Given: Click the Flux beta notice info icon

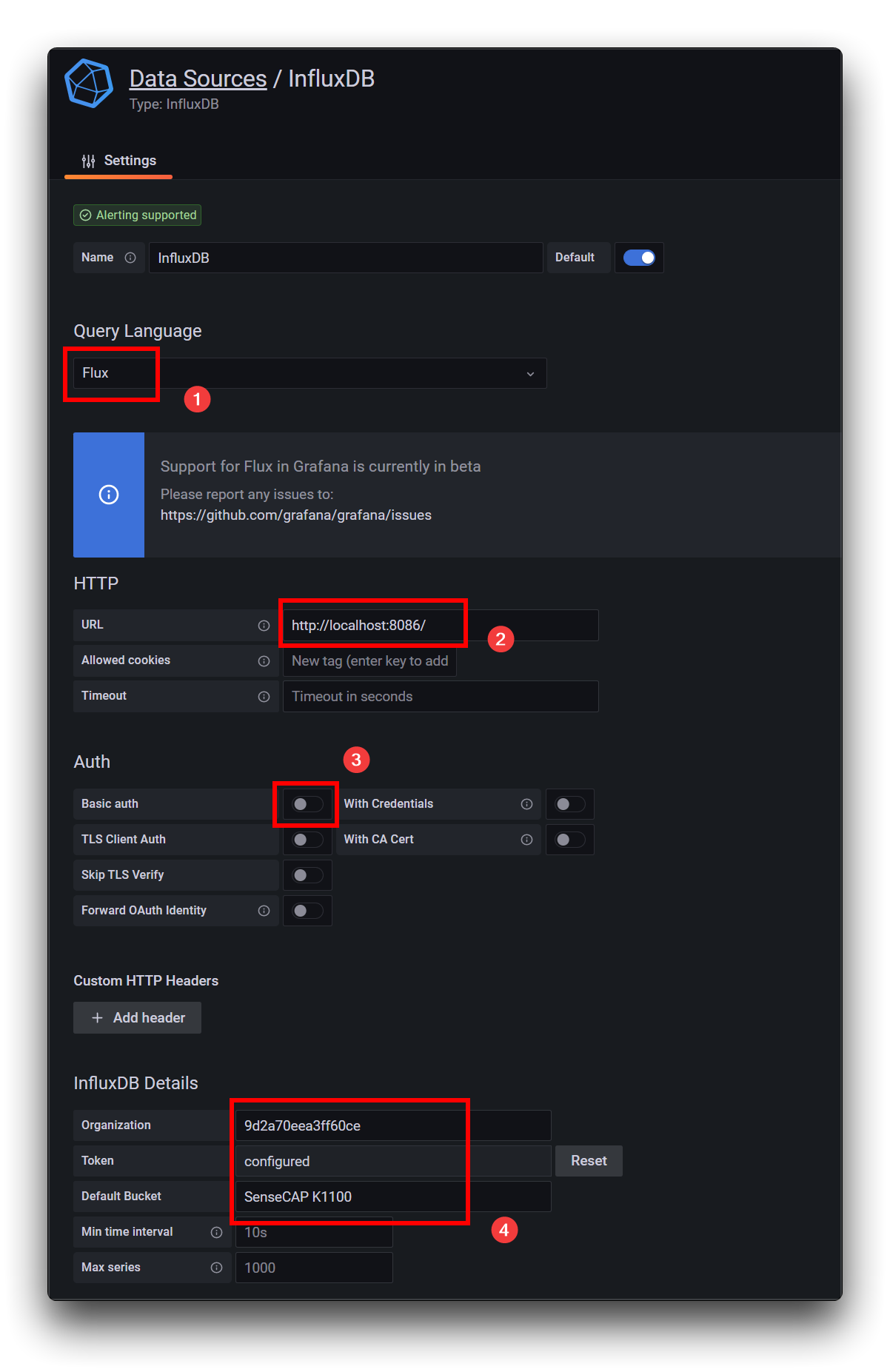Looking at the screenshot, I should [109, 495].
